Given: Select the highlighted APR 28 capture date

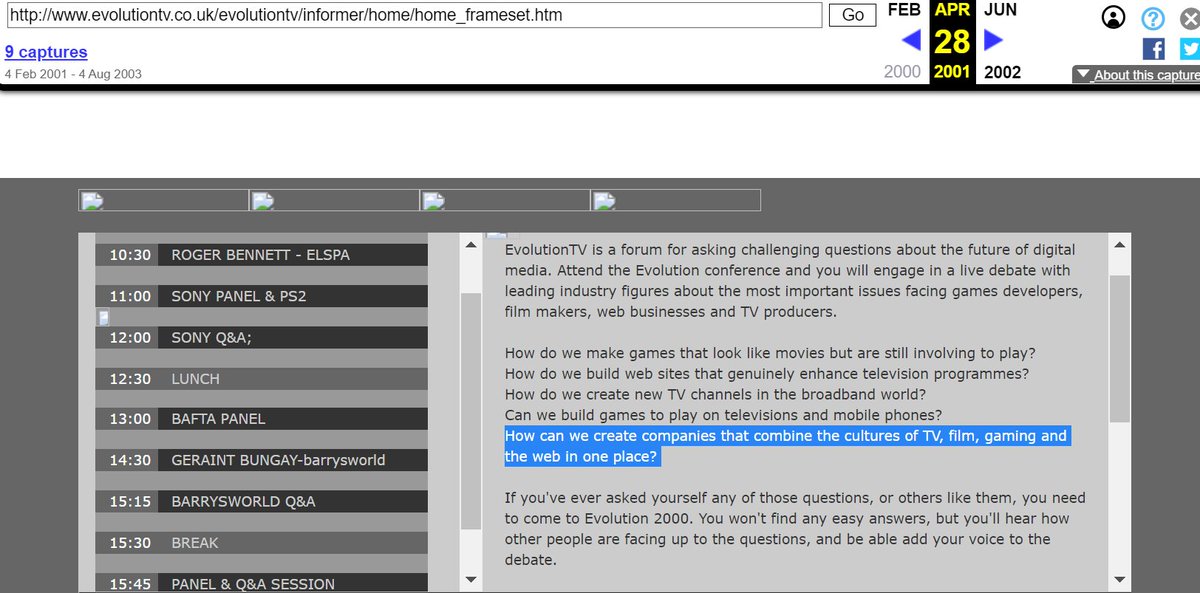Looking at the screenshot, I should [950, 39].
